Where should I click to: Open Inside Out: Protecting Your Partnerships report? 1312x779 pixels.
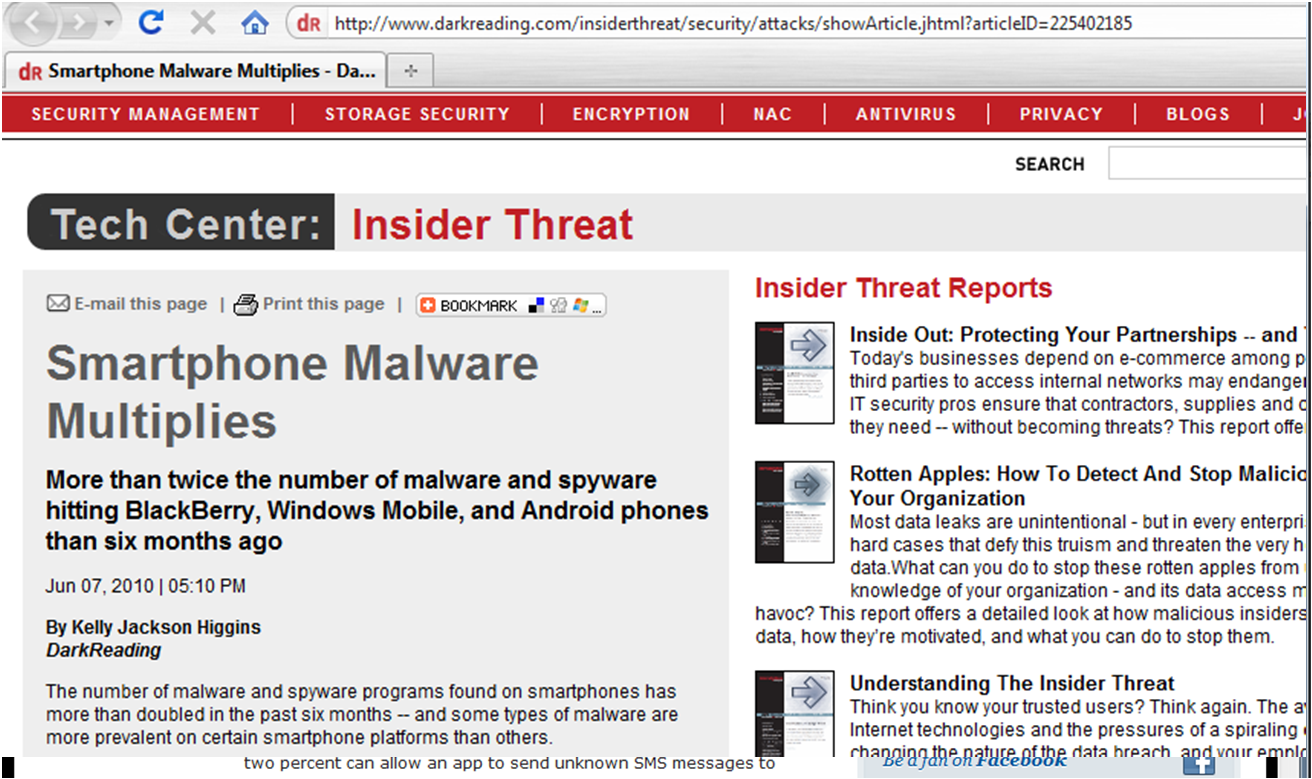(x=1080, y=334)
